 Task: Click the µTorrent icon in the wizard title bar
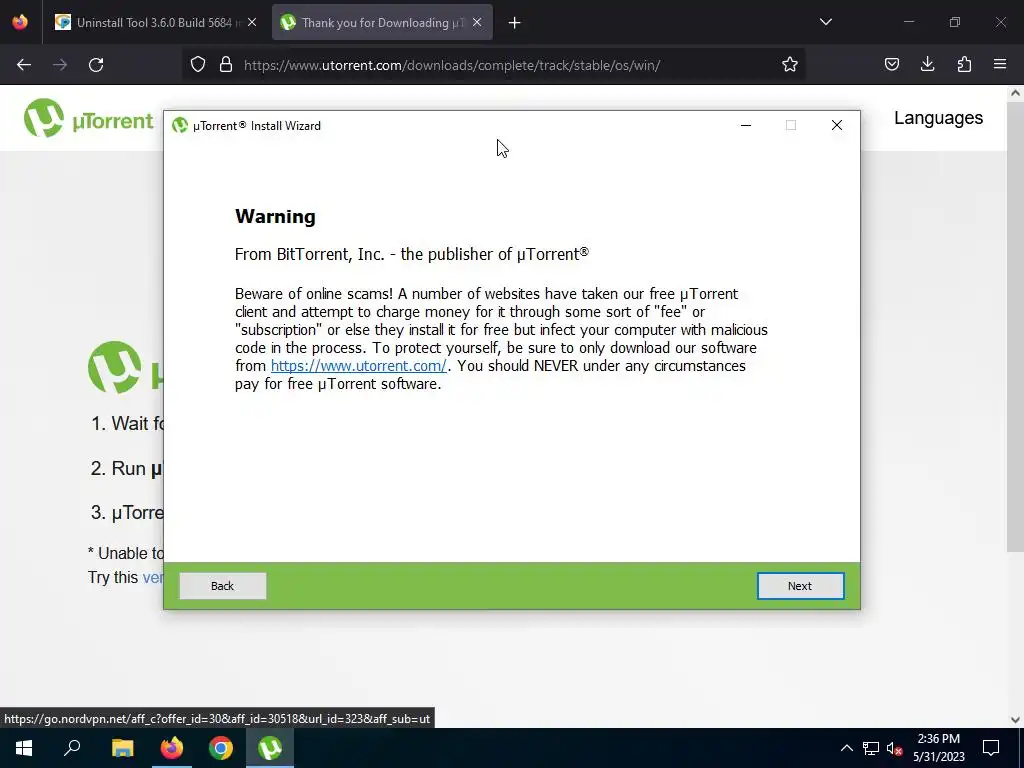tap(180, 125)
